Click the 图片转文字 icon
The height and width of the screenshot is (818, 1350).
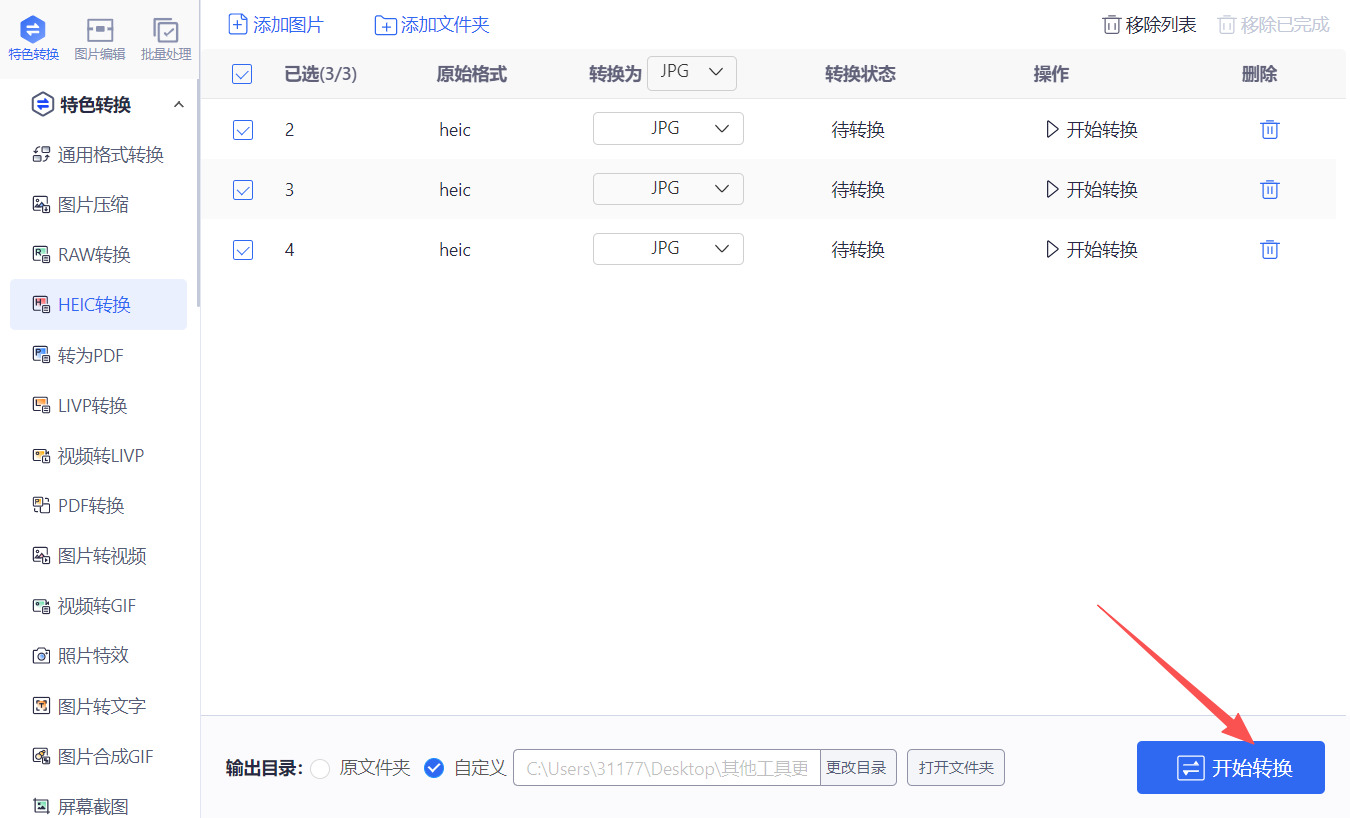(x=41, y=706)
